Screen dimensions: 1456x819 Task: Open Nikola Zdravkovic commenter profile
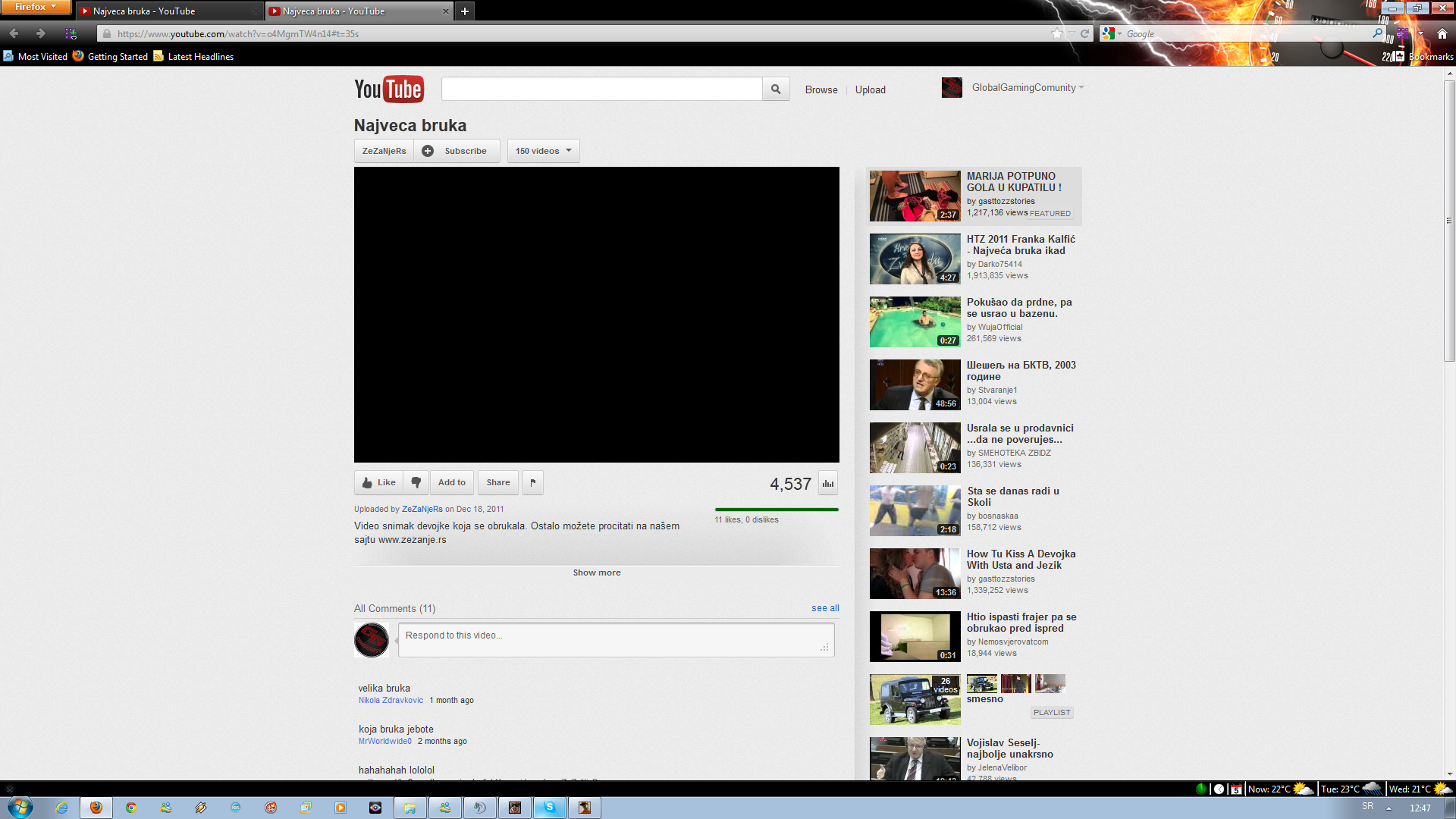391,700
